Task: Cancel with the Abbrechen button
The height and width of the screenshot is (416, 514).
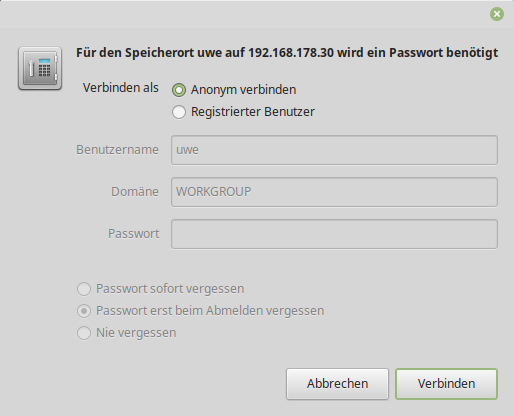Action: (x=337, y=384)
